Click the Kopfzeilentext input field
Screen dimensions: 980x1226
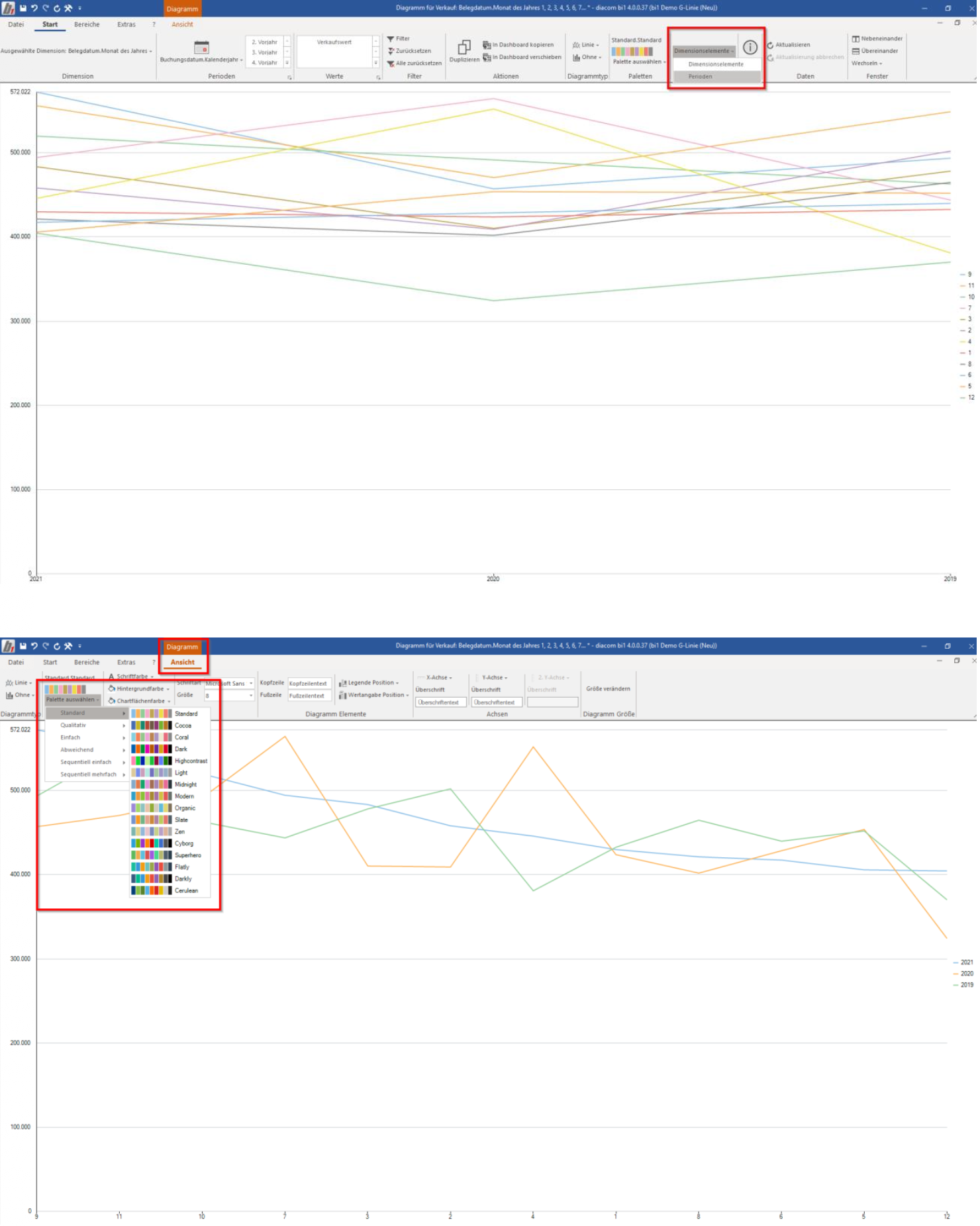pyautogui.click(x=310, y=684)
